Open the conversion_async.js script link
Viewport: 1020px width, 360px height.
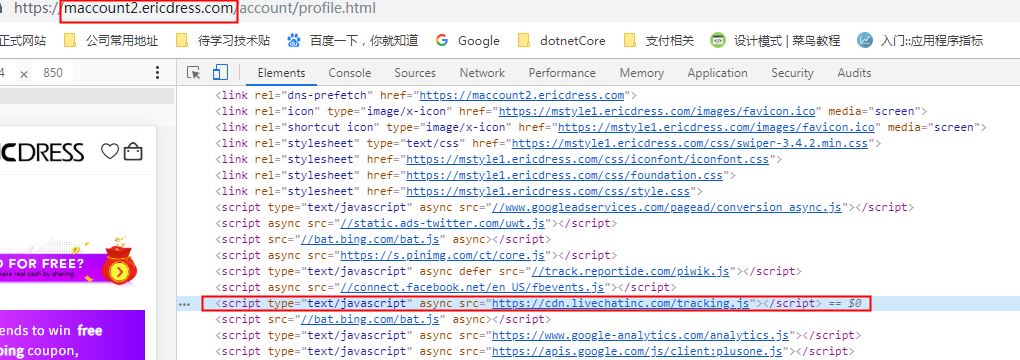[667, 207]
